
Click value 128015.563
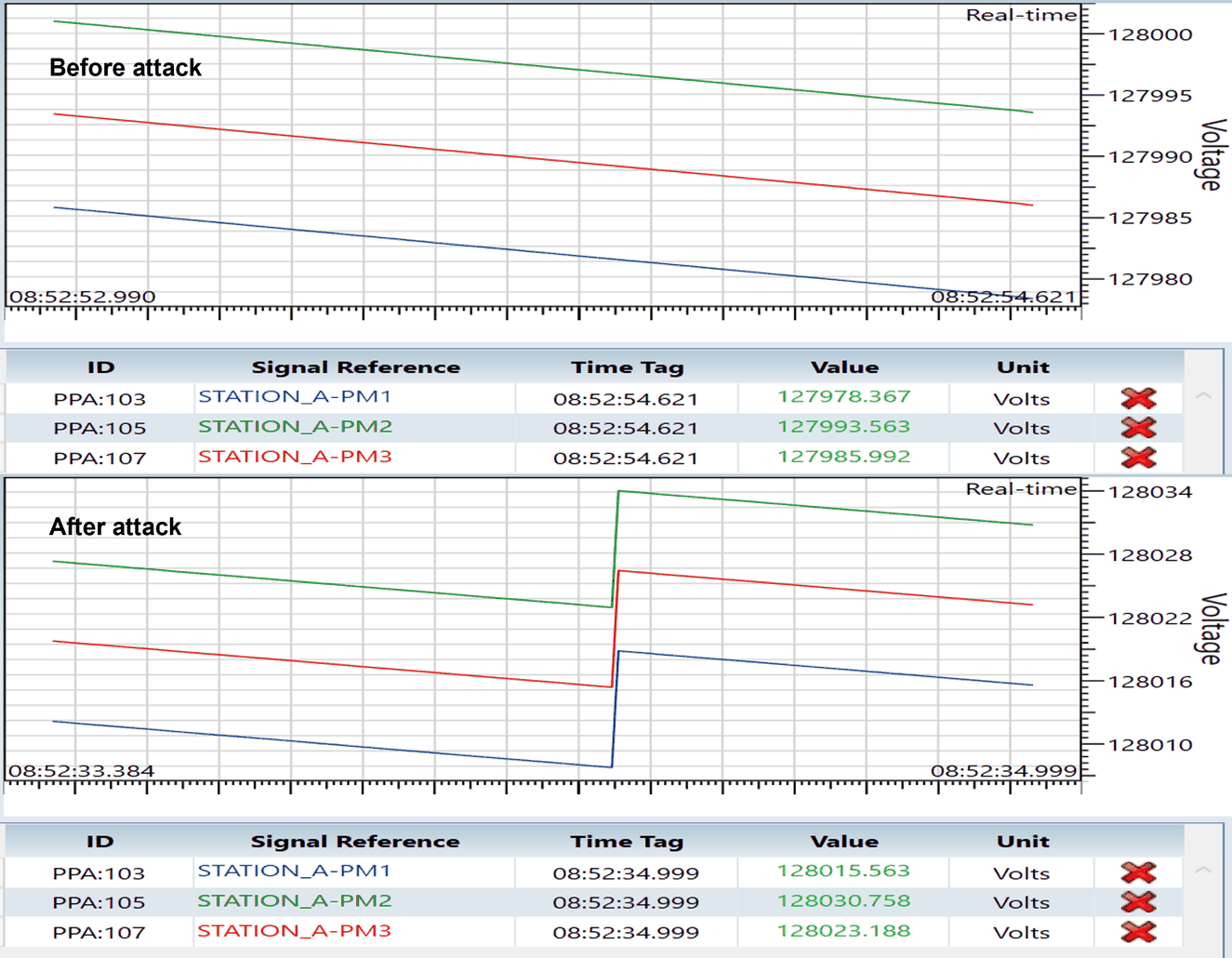pyautogui.click(x=844, y=872)
